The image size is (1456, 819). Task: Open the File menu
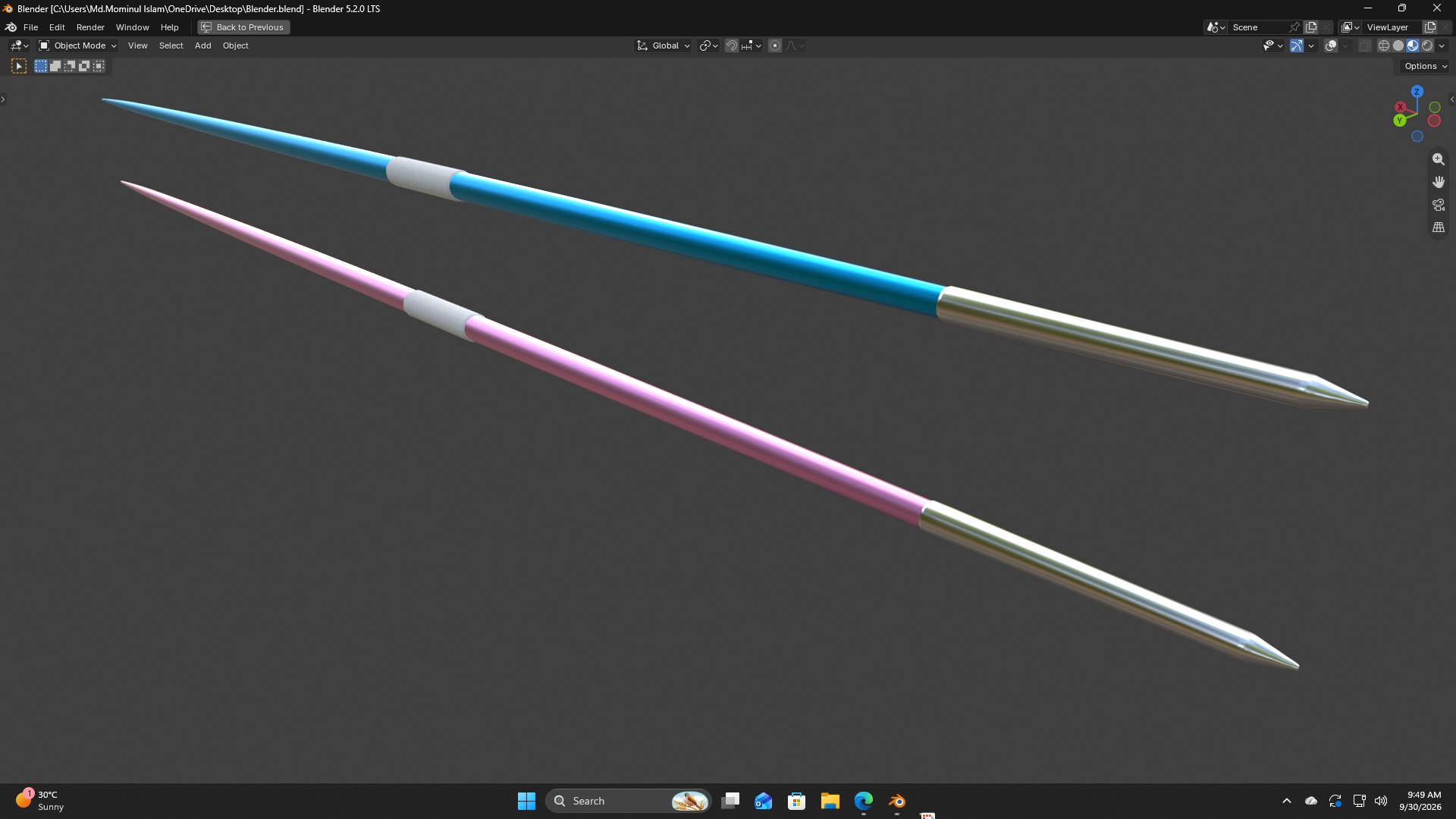pos(30,27)
